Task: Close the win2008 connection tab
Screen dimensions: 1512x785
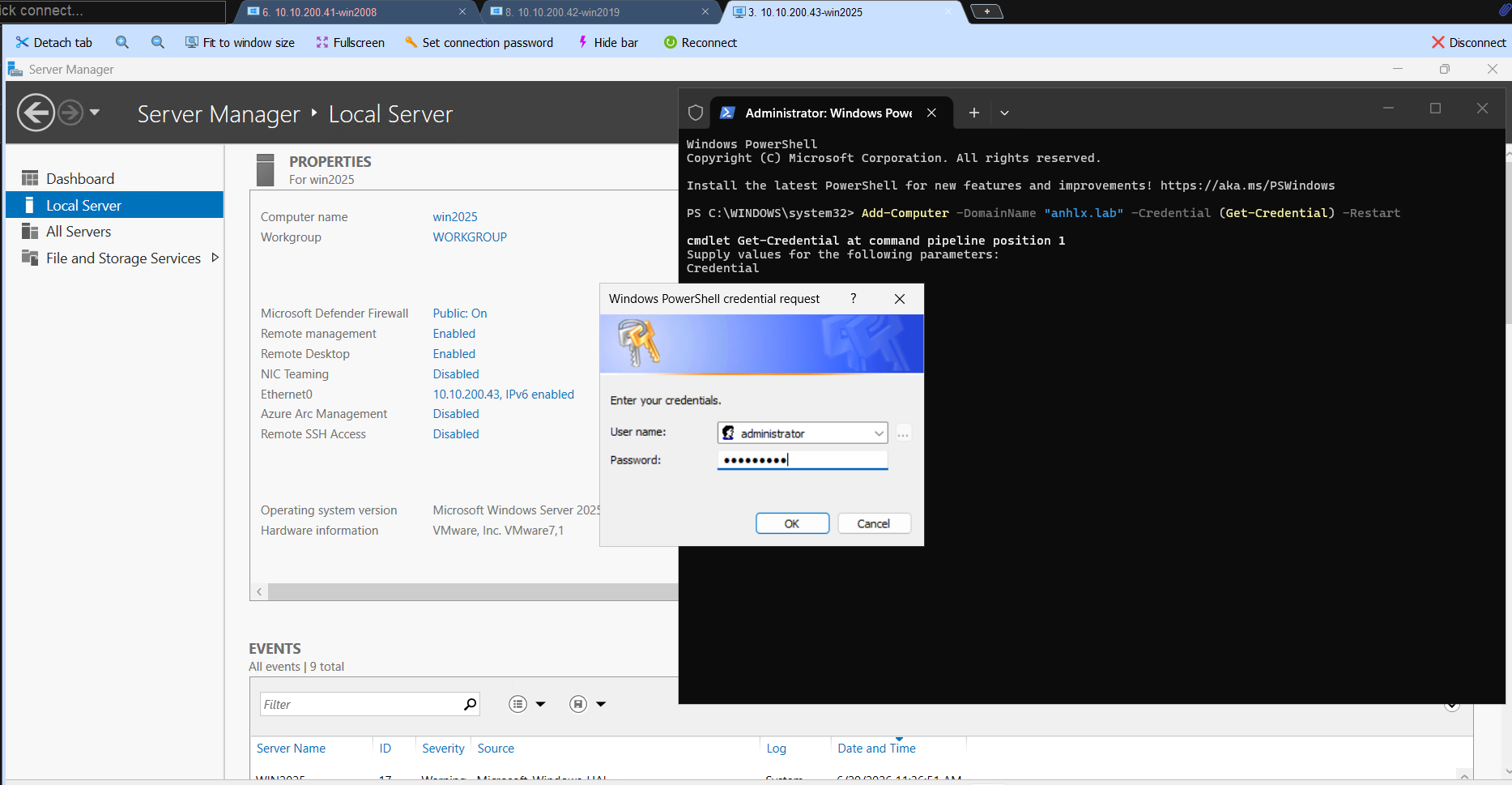Action: point(462,12)
